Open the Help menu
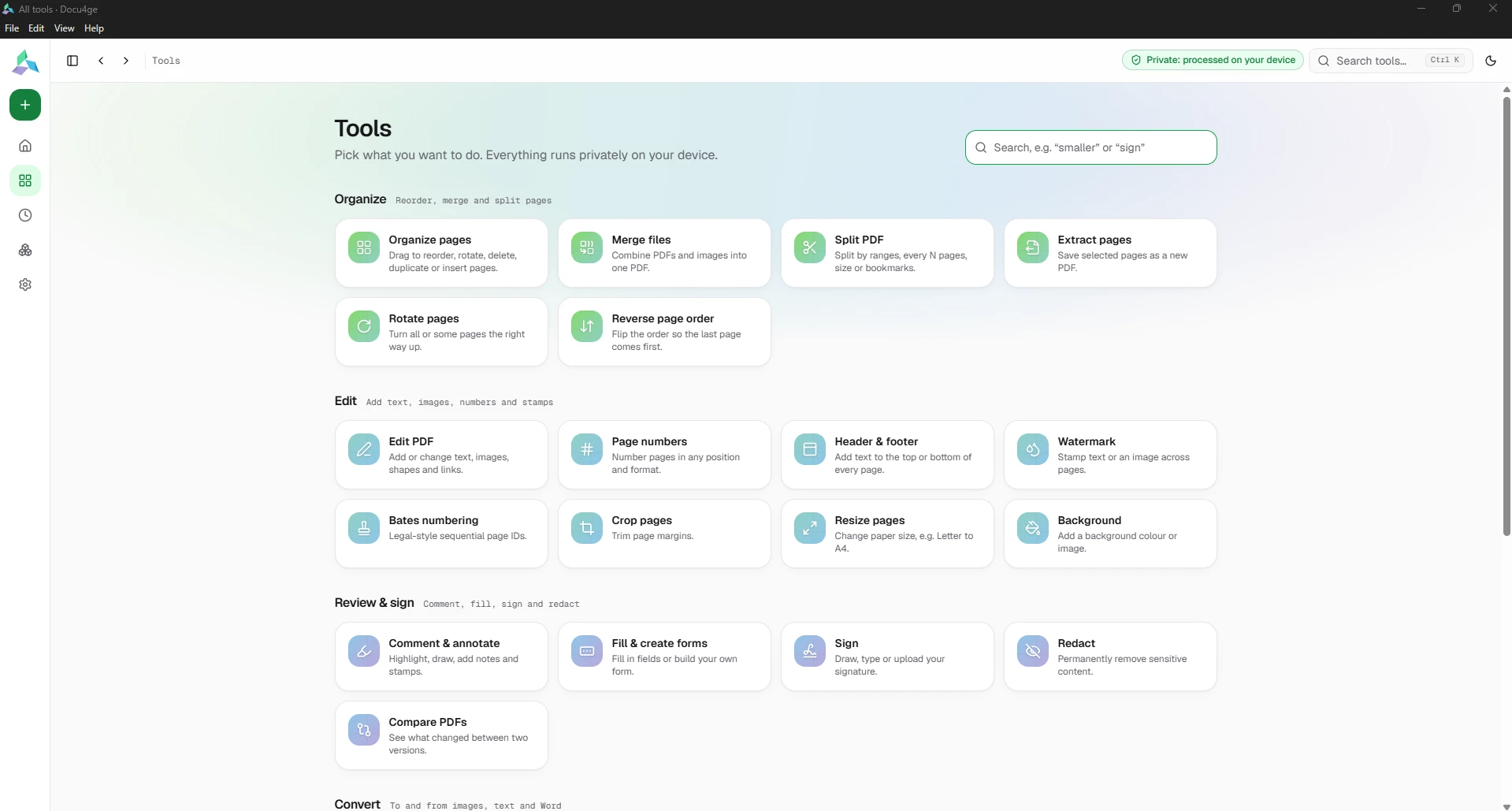 point(94,28)
